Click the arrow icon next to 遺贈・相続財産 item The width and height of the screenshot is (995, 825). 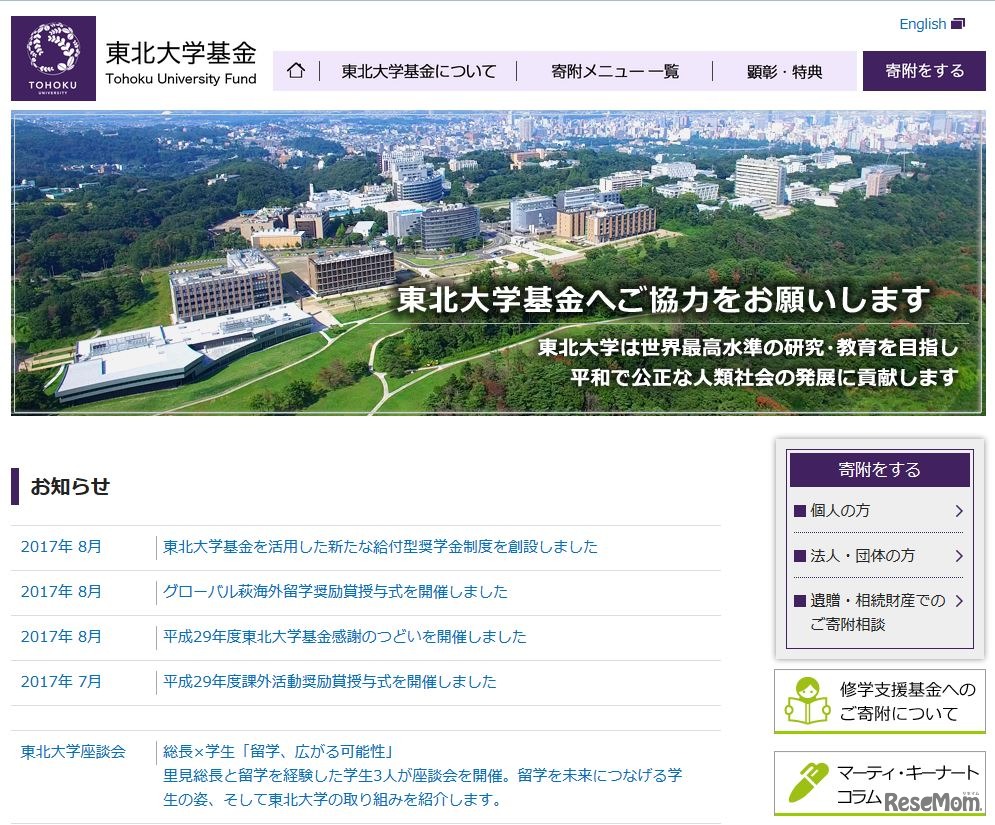point(959,602)
